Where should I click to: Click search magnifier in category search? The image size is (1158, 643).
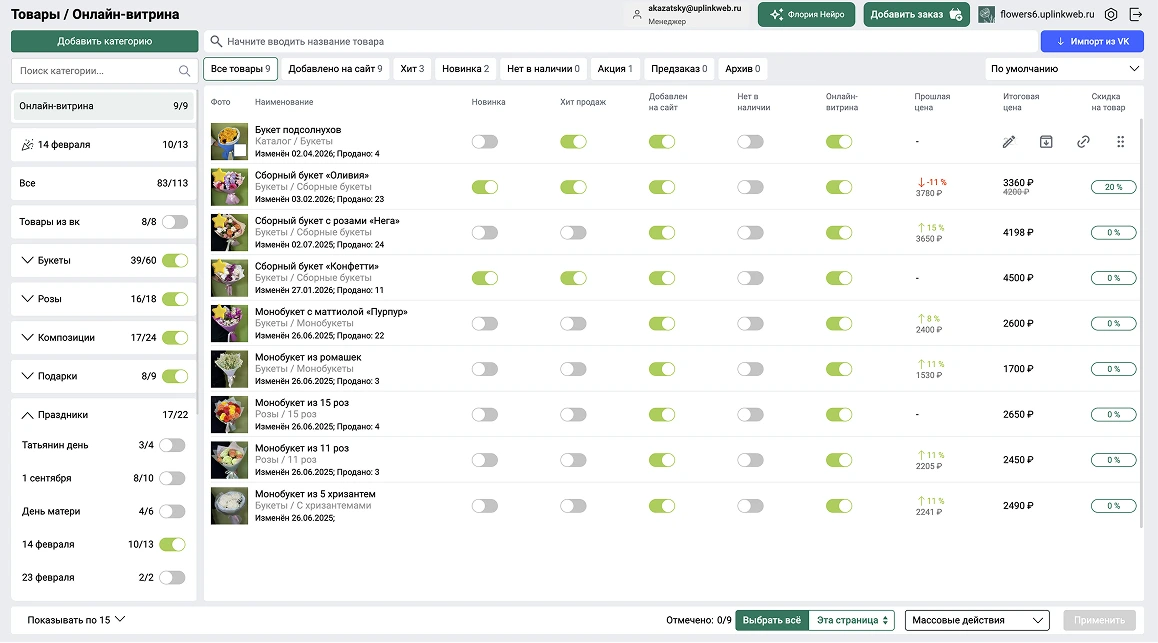(184, 71)
